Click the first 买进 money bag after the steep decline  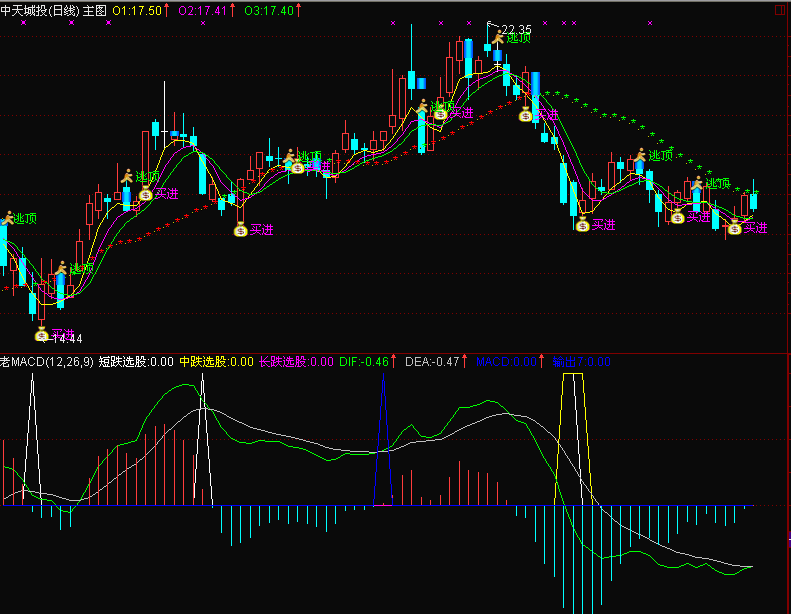582,223
